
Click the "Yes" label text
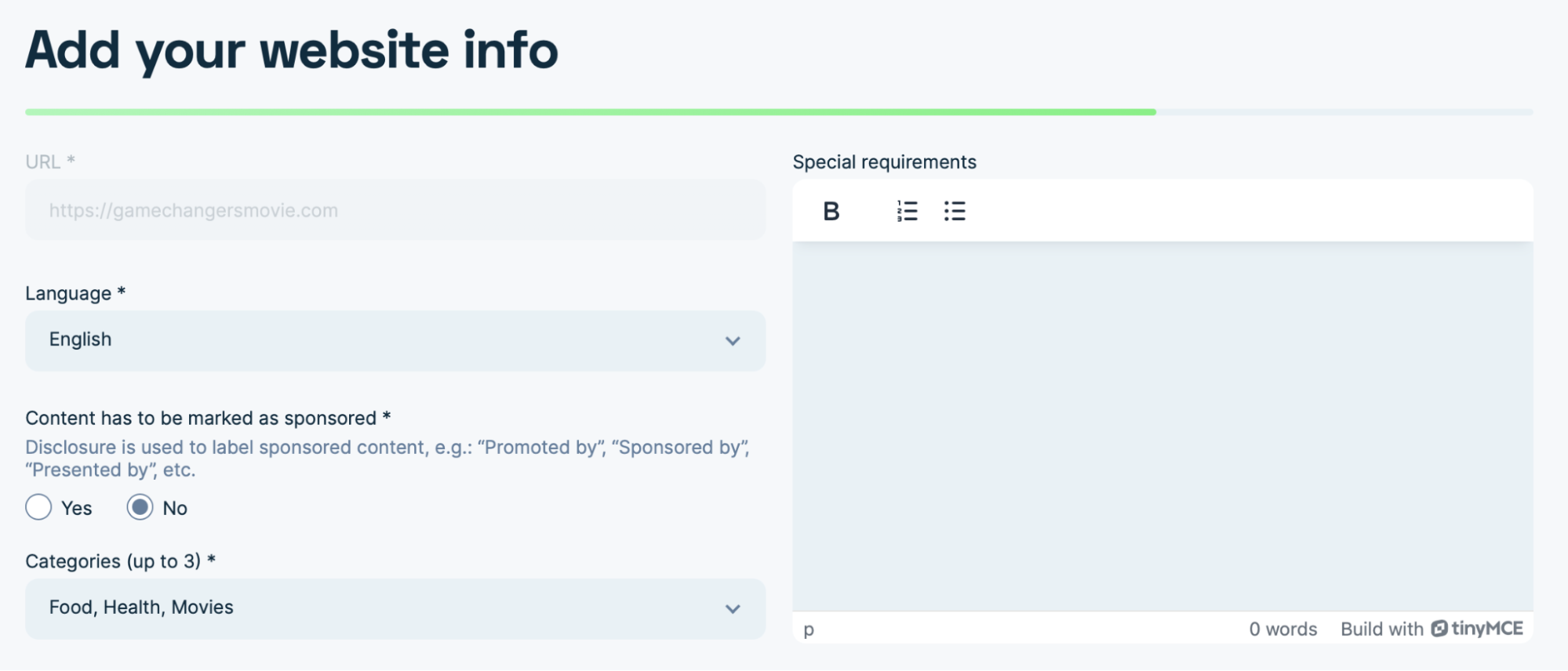[x=77, y=509]
